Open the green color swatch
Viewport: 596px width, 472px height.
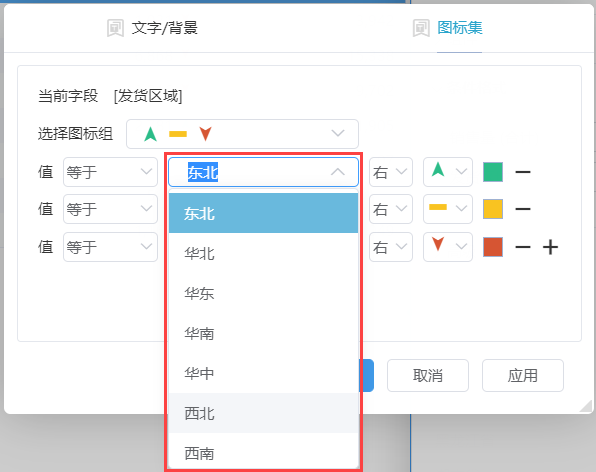(493, 172)
